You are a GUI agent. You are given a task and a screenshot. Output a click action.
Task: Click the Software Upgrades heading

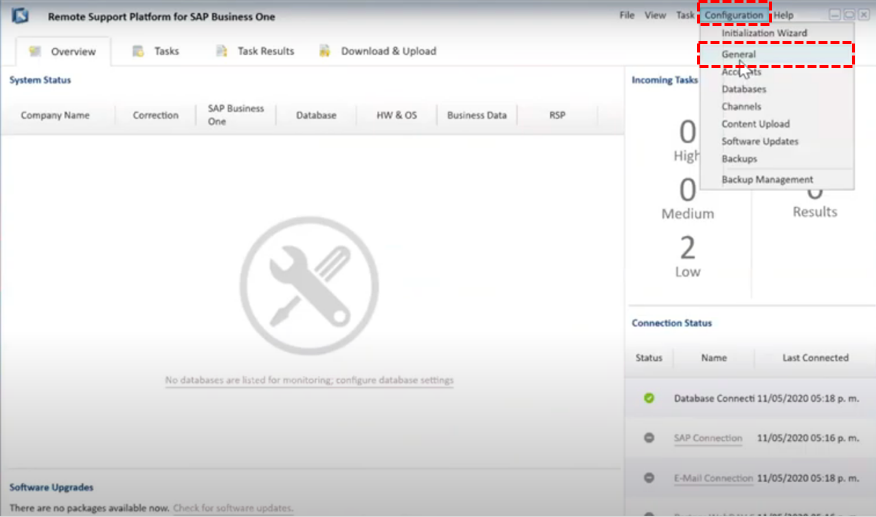51,487
